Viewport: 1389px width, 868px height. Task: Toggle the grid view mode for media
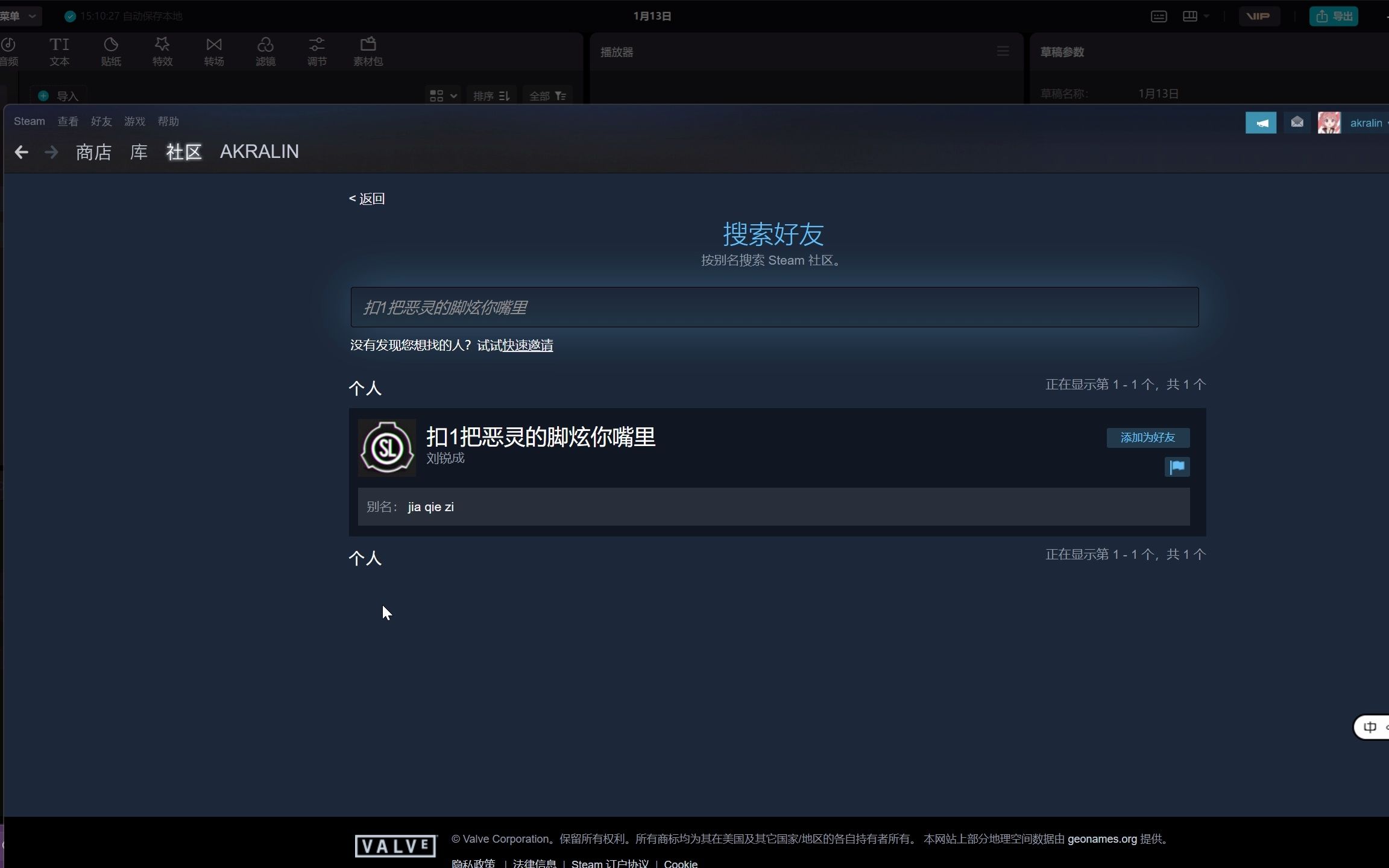437,95
